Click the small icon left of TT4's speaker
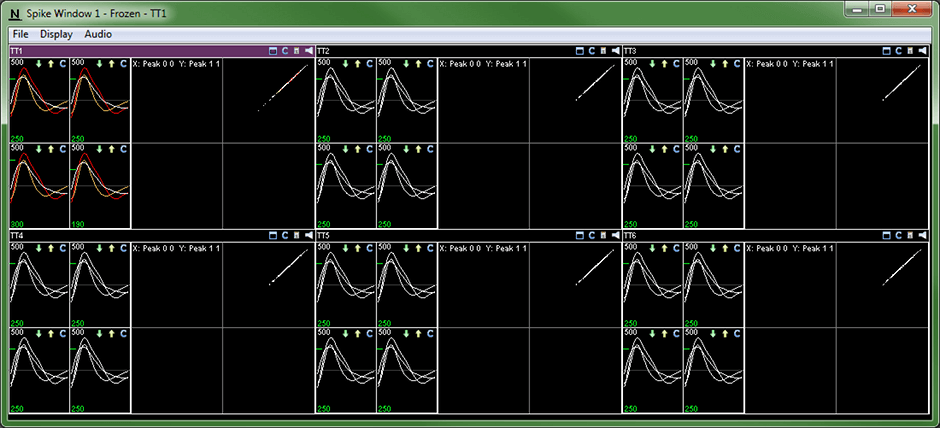940x428 pixels. coord(296,236)
